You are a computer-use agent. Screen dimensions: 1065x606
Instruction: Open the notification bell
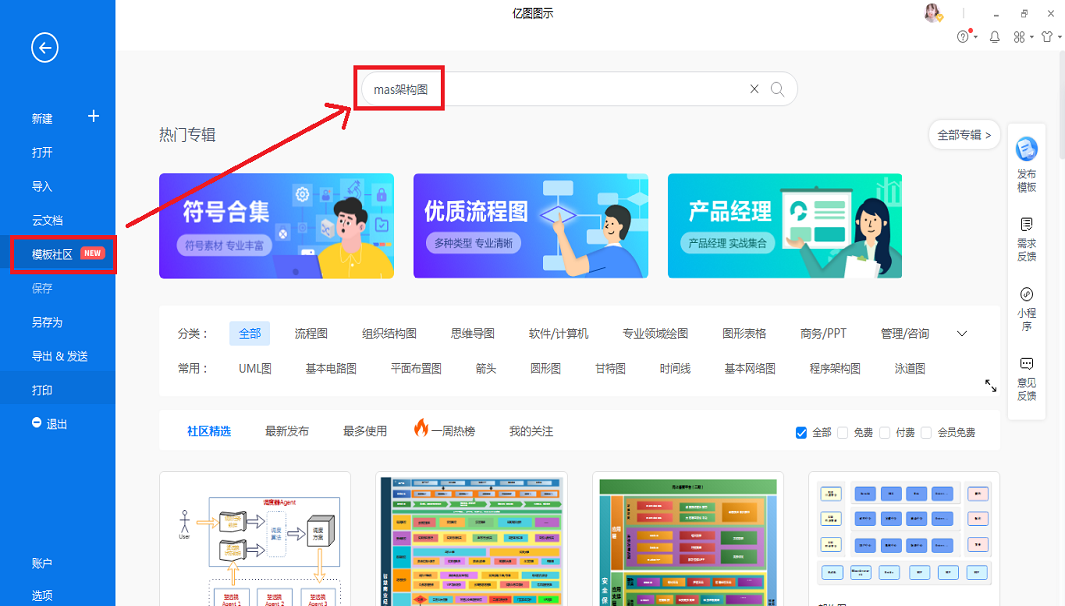click(x=994, y=37)
